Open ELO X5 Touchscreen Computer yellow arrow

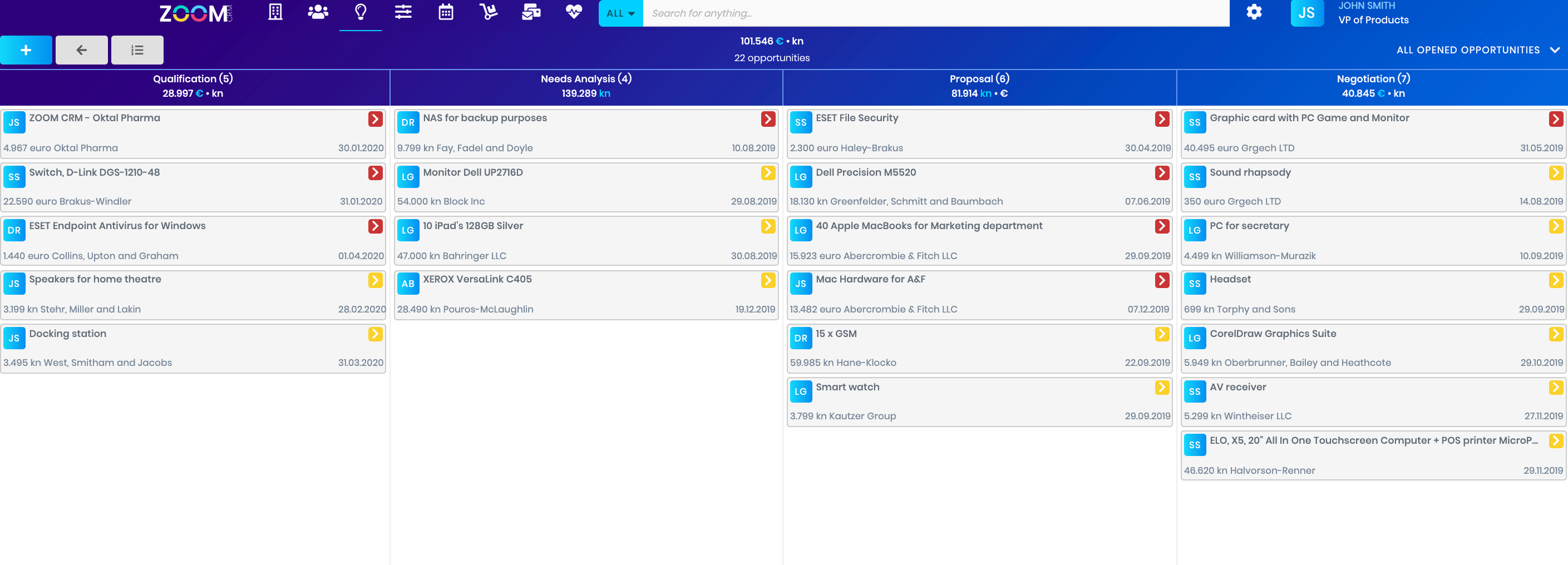click(1556, 441)
